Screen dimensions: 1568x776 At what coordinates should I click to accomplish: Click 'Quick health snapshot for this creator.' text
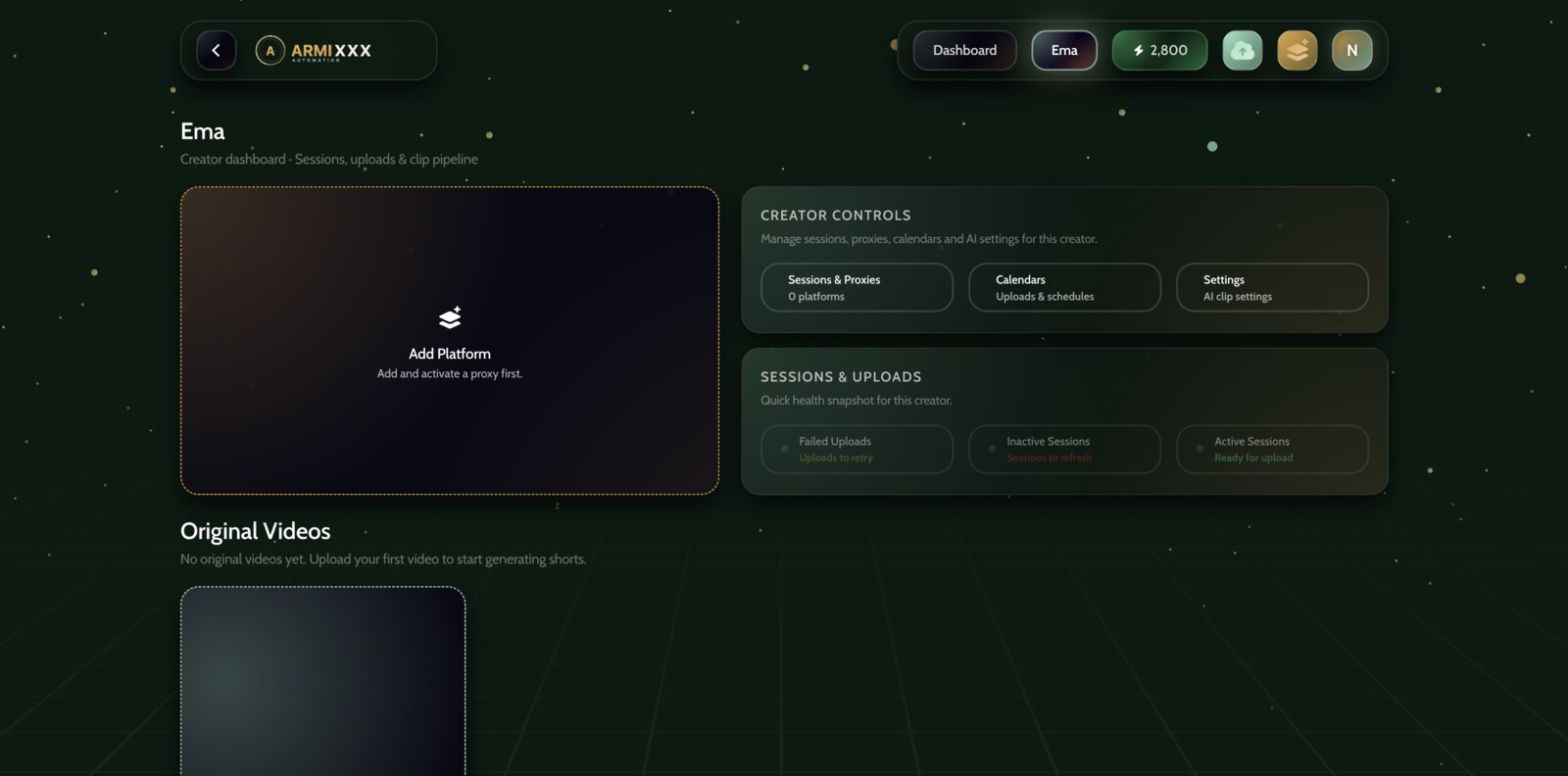point(856,400)
